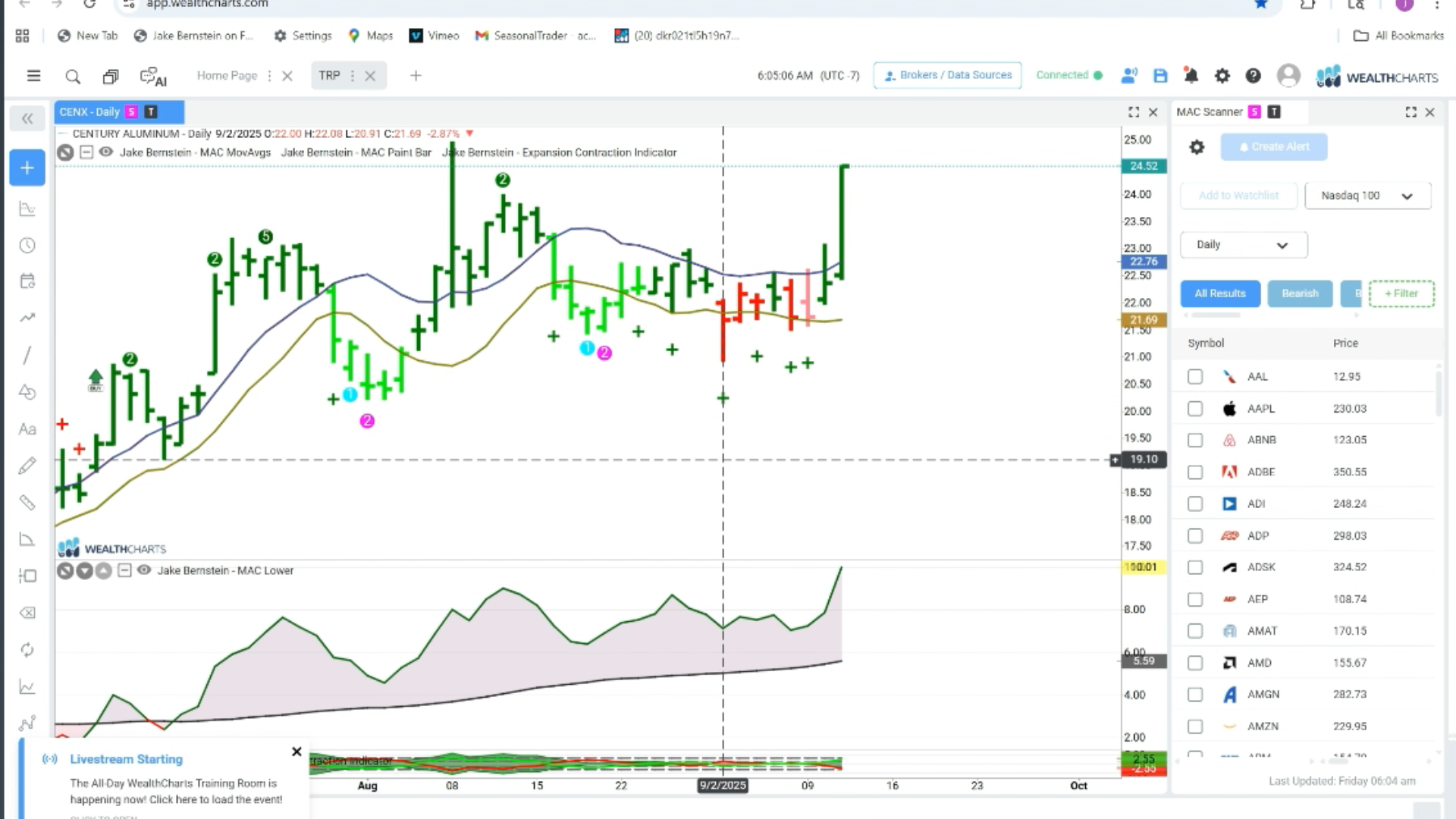Select the All Results filter tab
1456x819 pixels.
[x=1220, y=293]
